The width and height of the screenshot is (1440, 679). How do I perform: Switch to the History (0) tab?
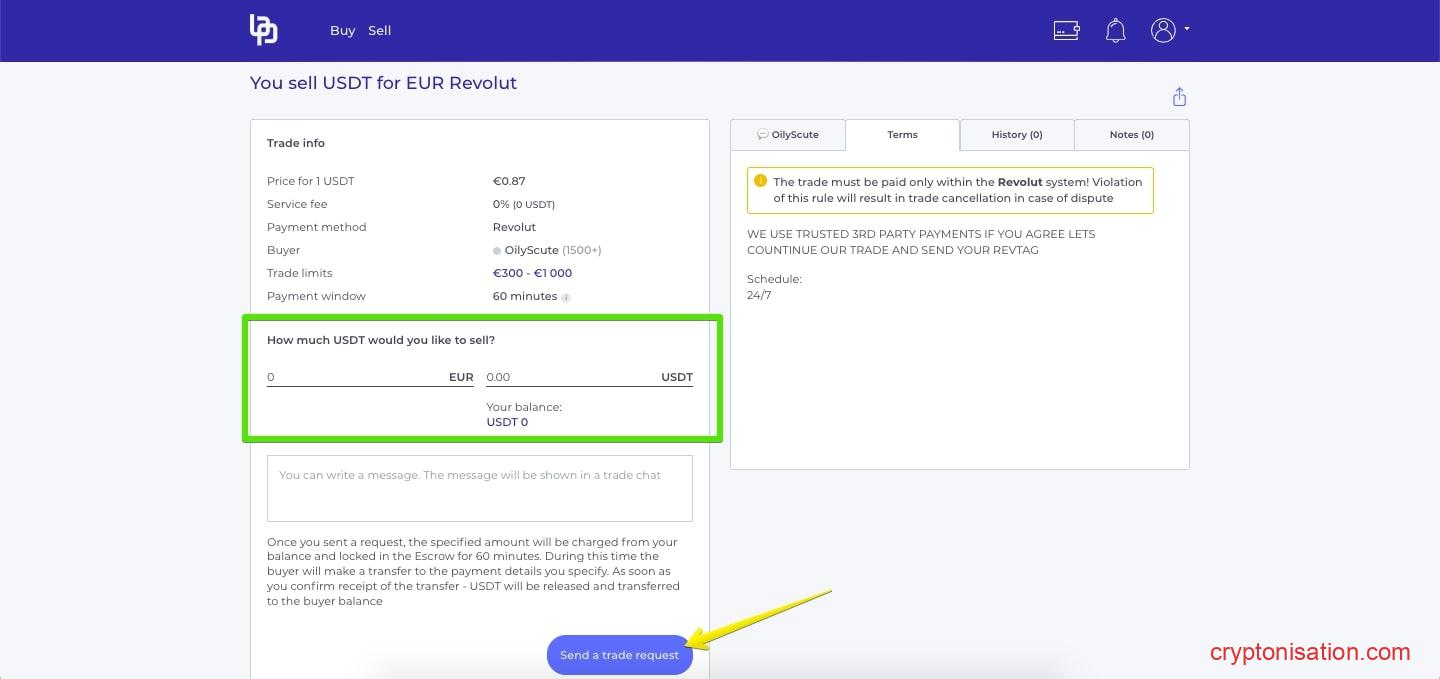coord(1016,135)
